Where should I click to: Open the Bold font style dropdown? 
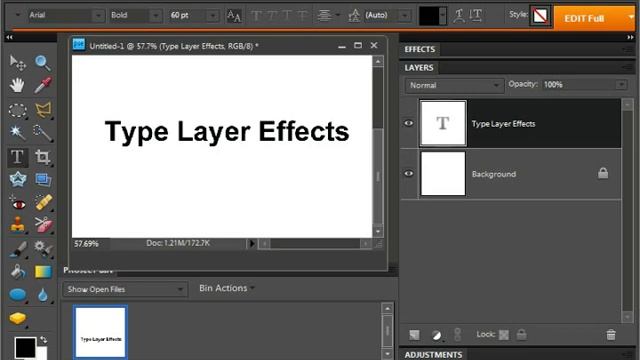156,16
